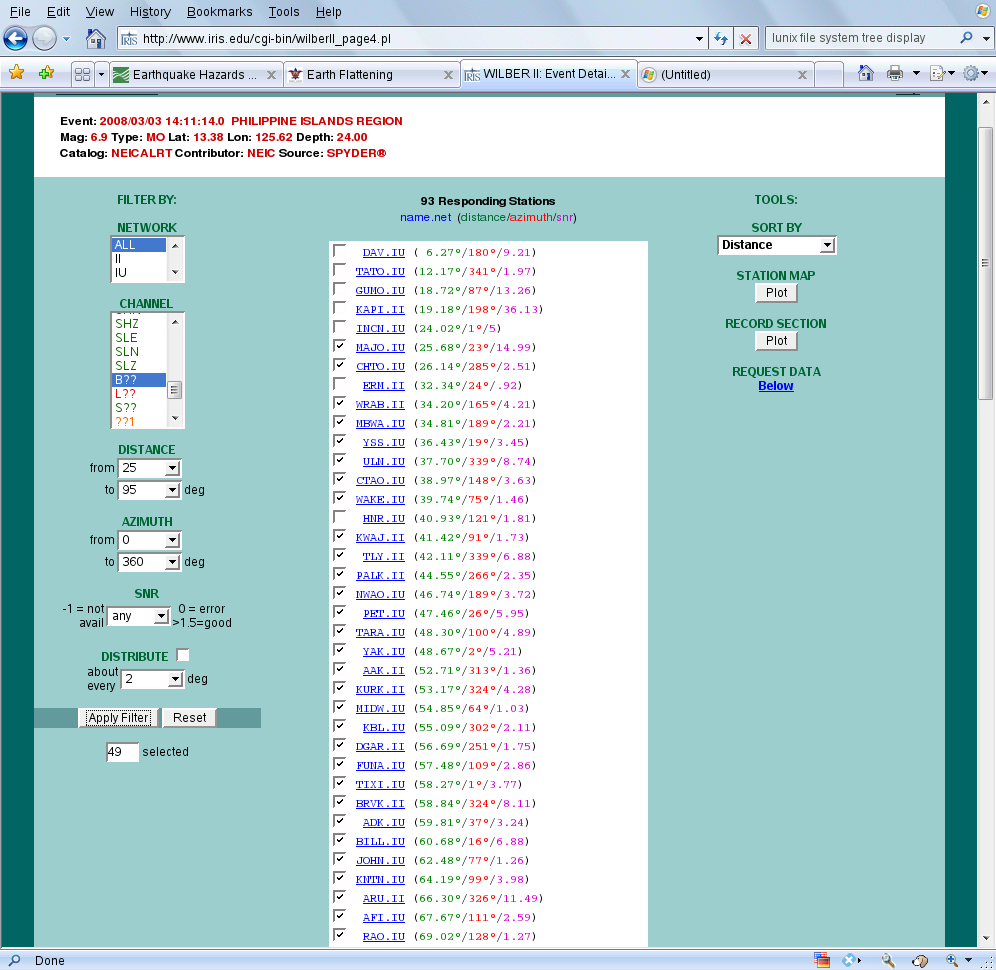
Task: Open the settings gear tools icon
Action: tap(971, 73)
